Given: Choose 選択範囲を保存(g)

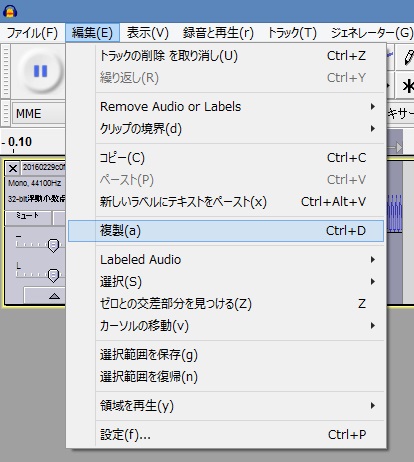Looking at the screenshot, I should pos(226,355).
